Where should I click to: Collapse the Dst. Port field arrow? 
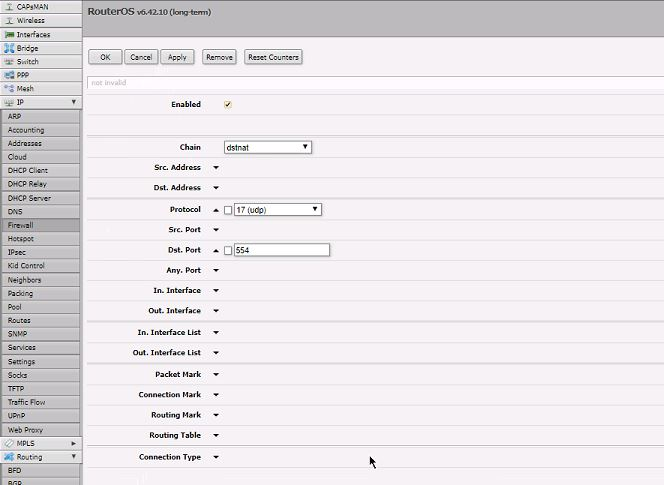click(216, 250)
